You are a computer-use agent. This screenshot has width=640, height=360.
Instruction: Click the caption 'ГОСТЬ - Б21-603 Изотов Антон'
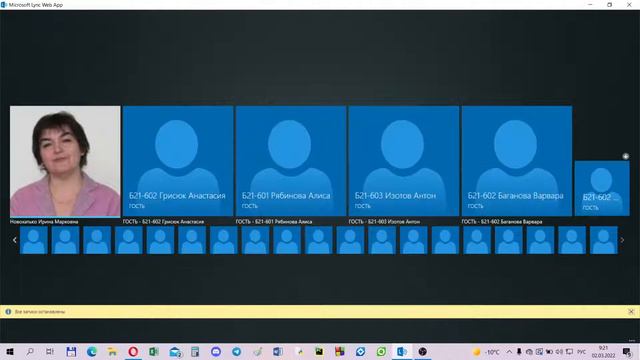click(x=384, y=222)
